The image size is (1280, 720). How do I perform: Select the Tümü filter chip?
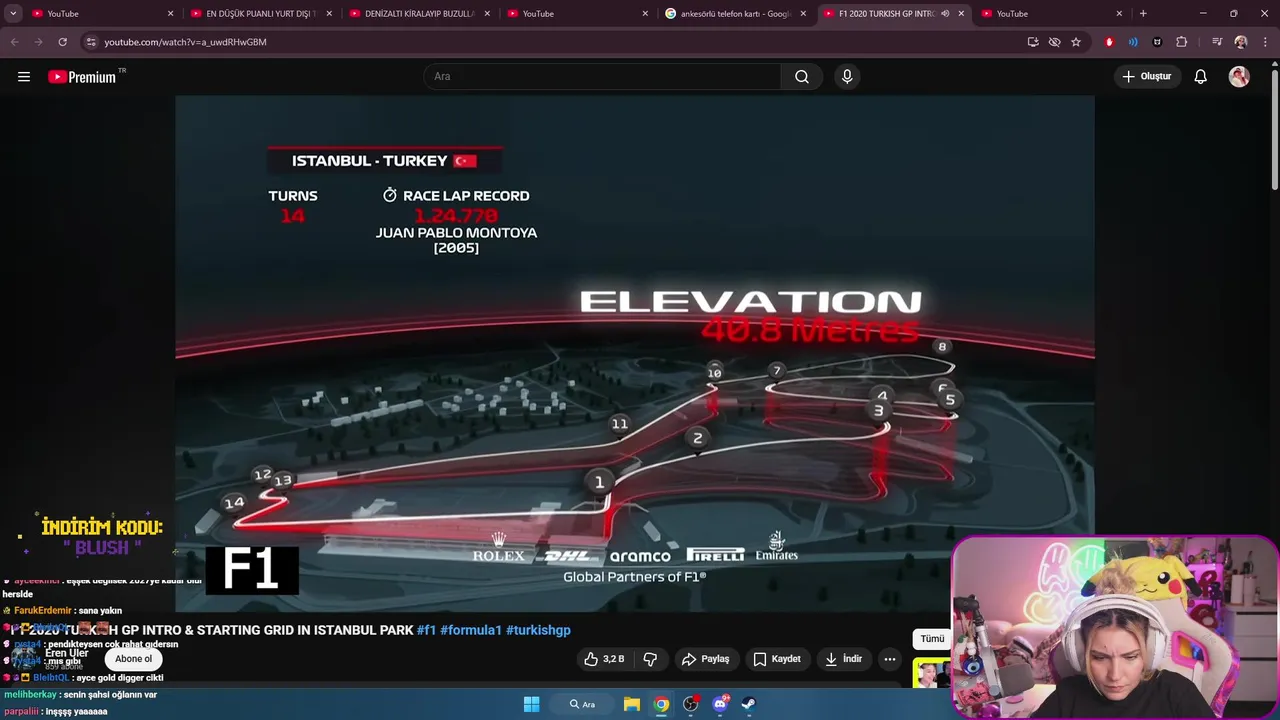click(932, 639)
